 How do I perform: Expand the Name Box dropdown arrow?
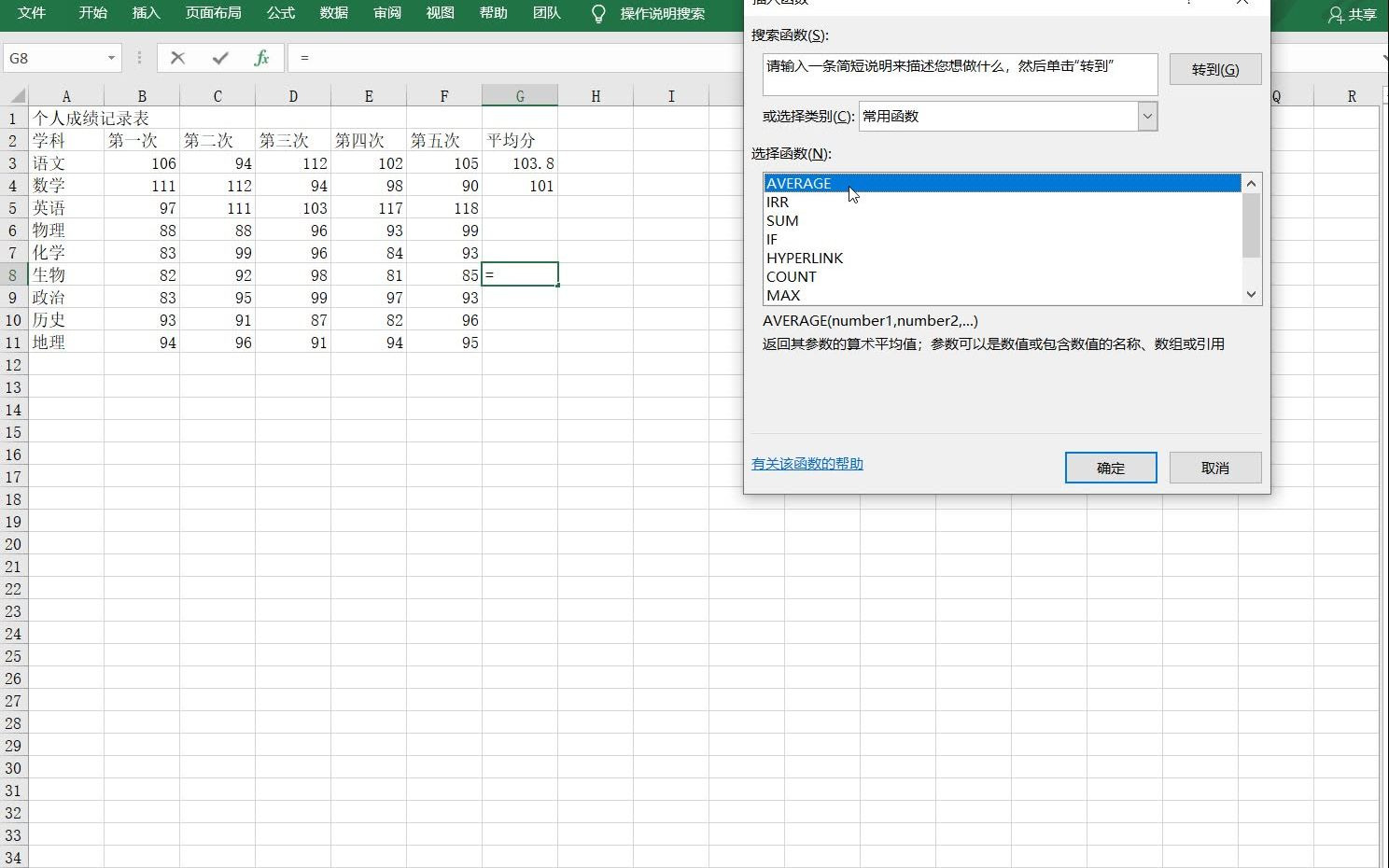coord(111,58)
